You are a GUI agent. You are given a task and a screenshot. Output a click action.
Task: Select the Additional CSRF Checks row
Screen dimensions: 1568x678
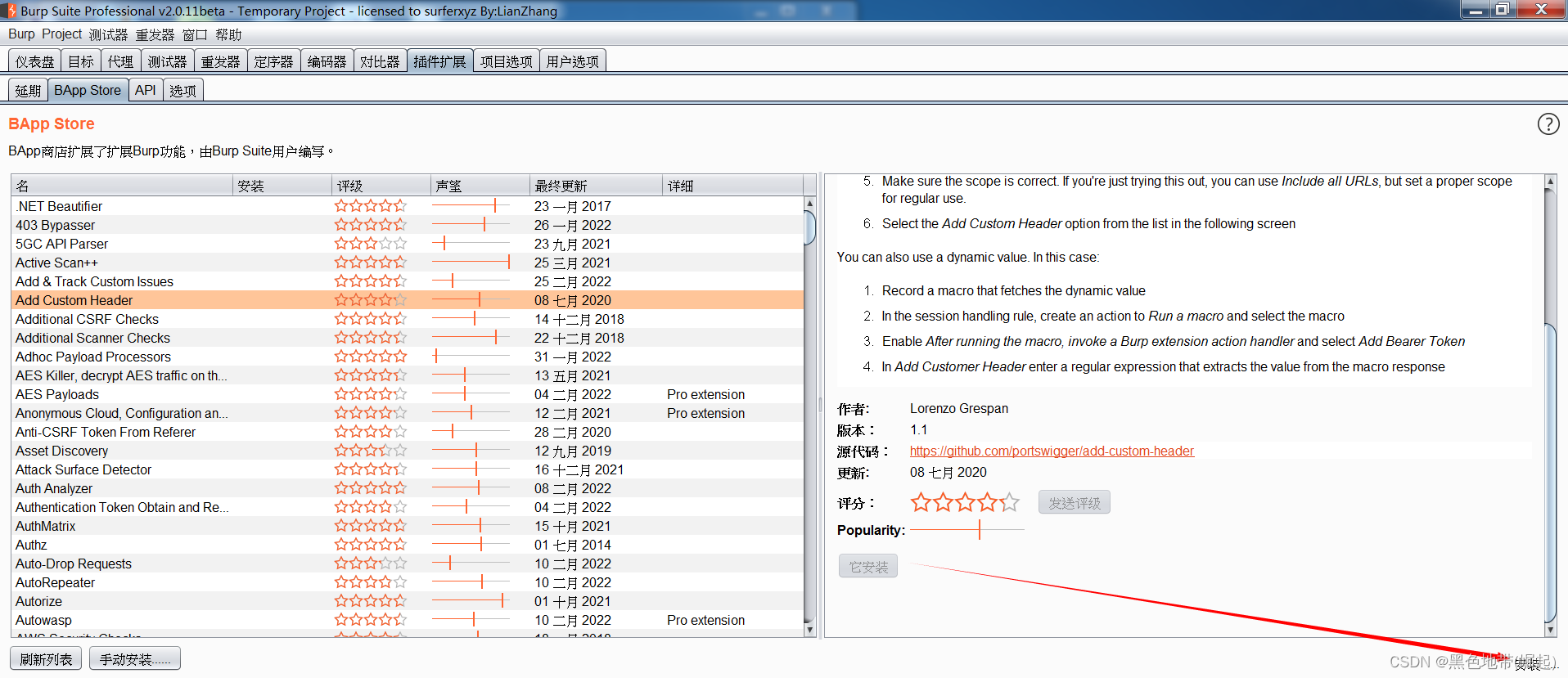coord(408,319)
